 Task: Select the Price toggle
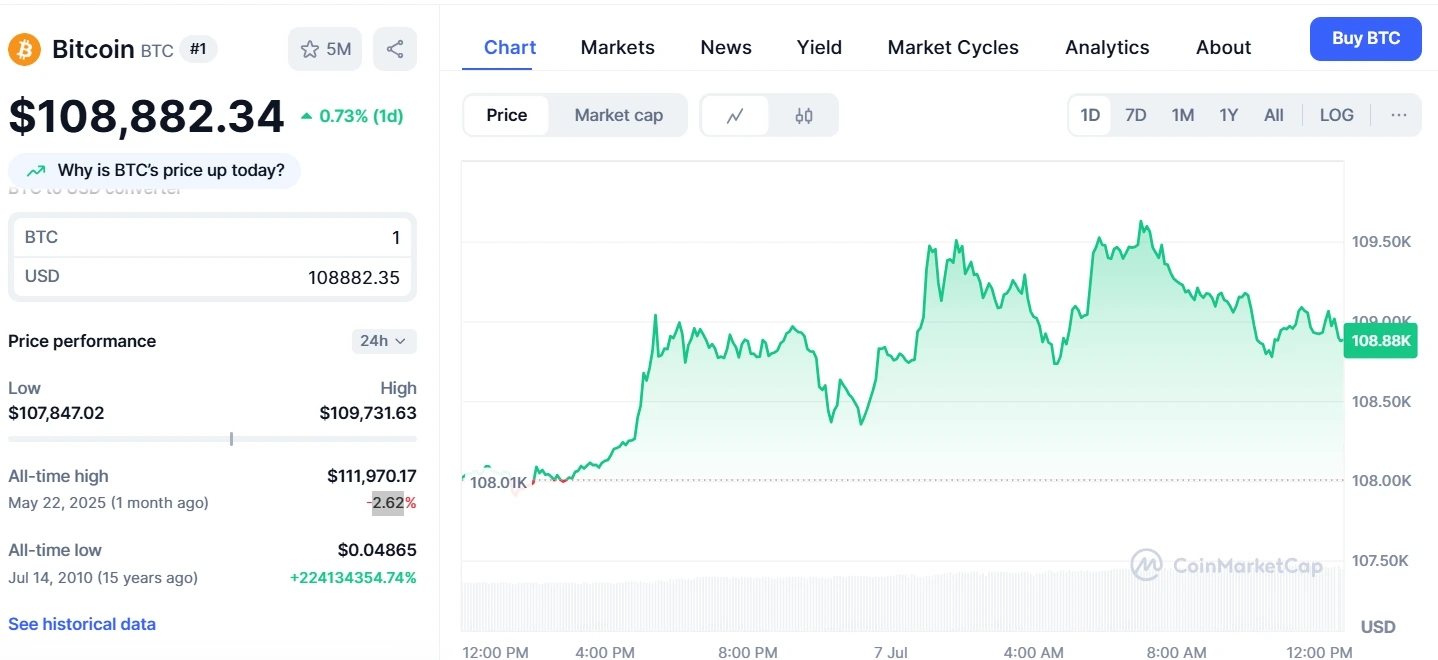pos(507,115)
